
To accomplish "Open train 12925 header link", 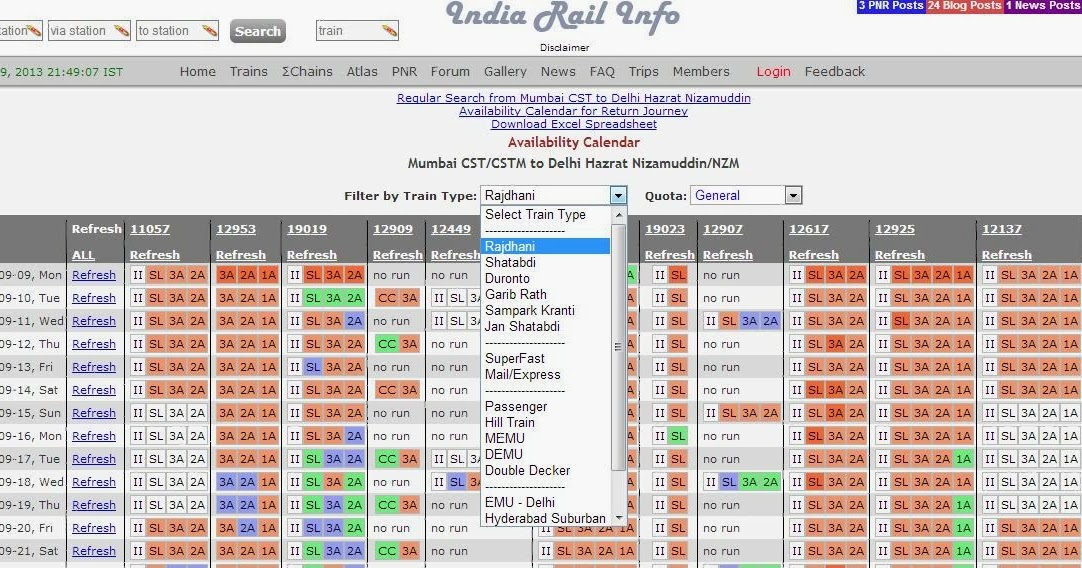I will pos(895,229).
